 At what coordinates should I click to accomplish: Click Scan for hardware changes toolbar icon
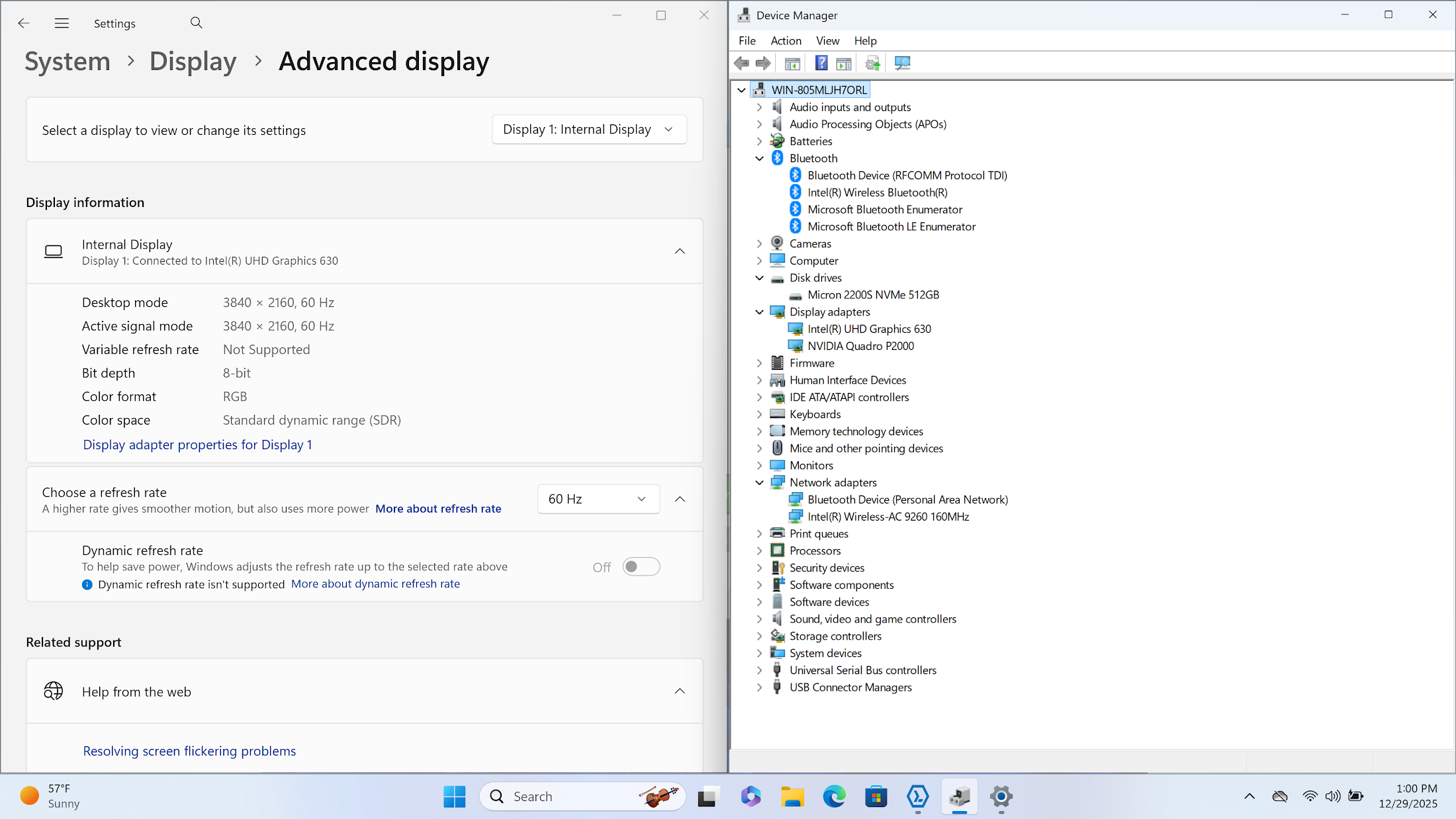tap(902, 64)
